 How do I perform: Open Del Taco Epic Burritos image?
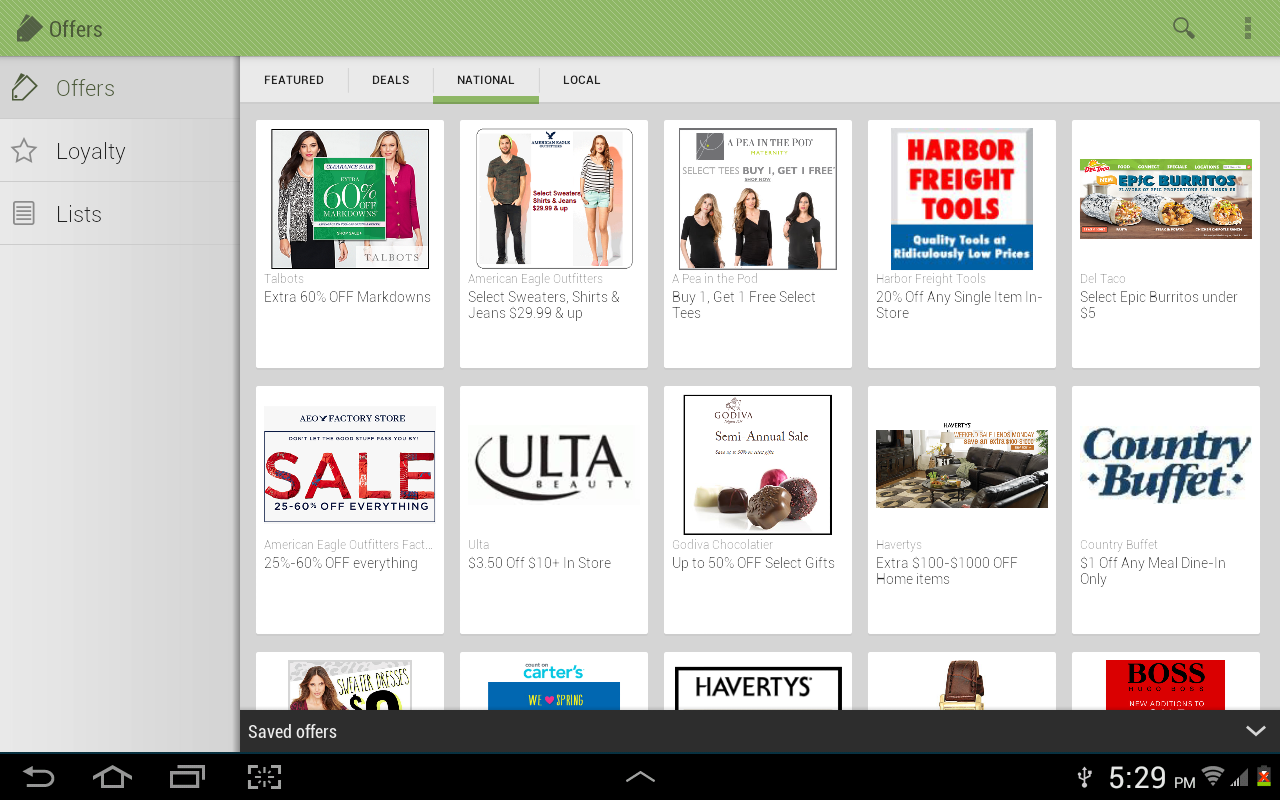(x=1166, y=199)
